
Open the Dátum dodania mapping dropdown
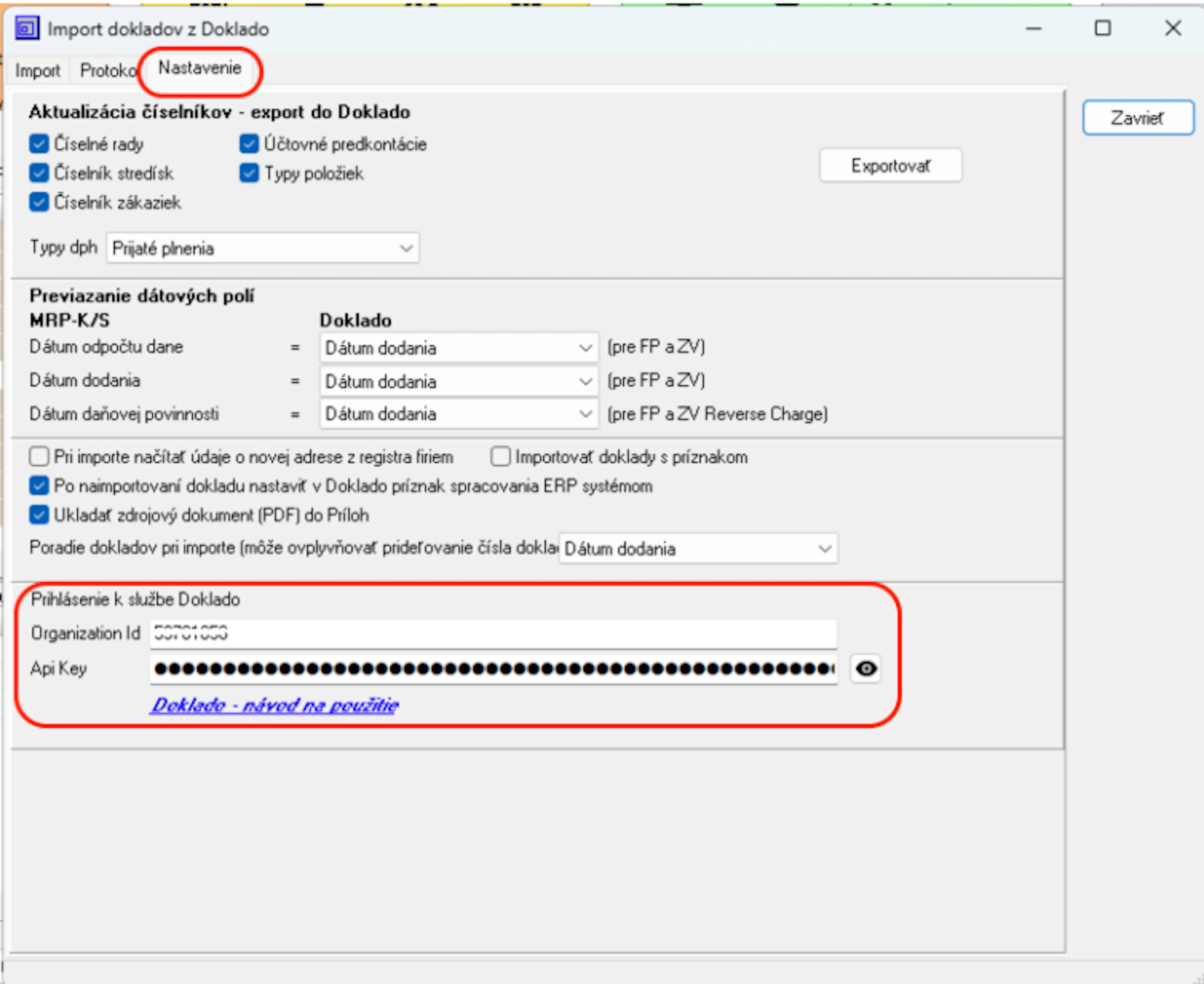(459, 381)
